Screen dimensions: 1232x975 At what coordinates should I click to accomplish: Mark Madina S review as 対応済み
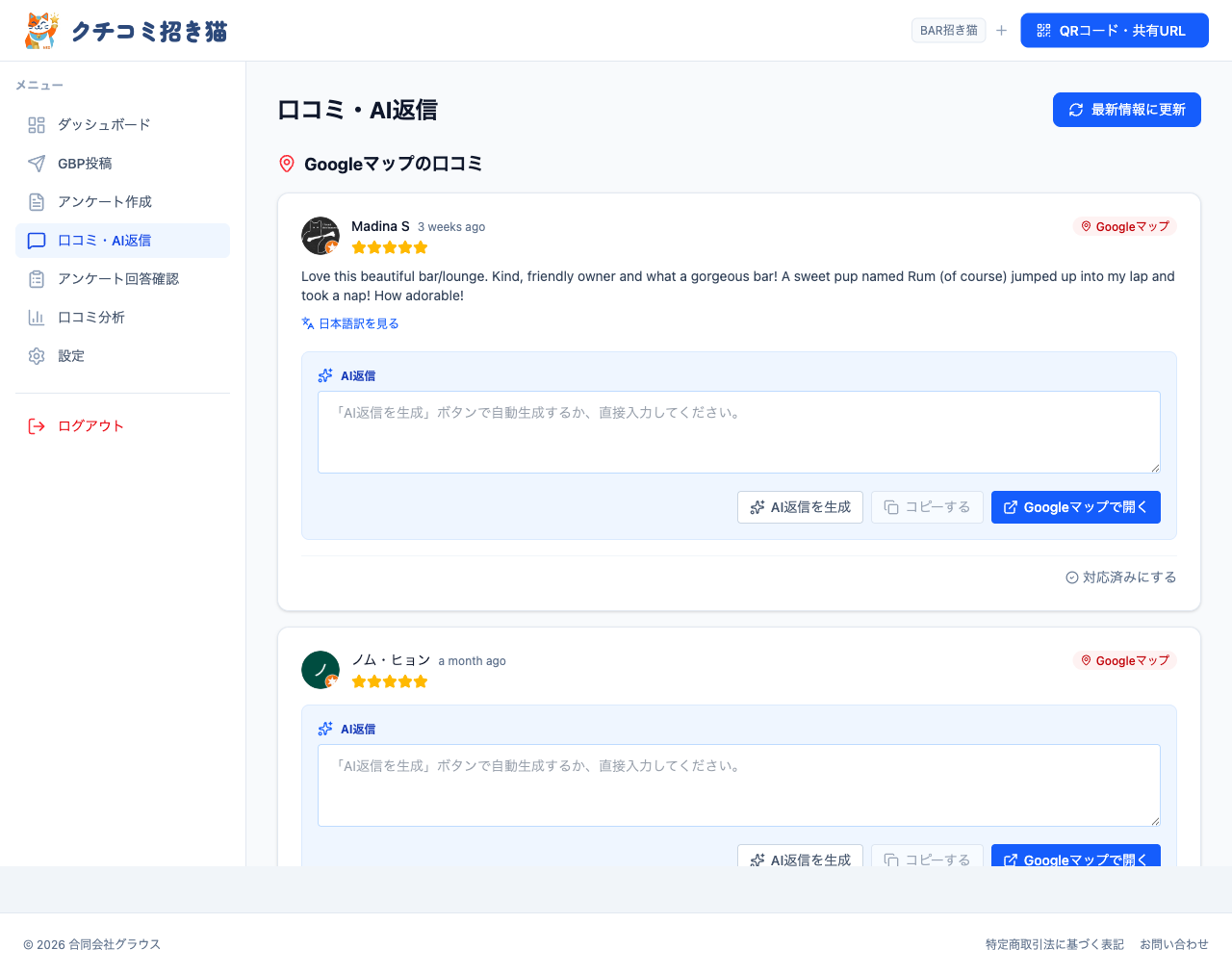(x=1120, y=577)
